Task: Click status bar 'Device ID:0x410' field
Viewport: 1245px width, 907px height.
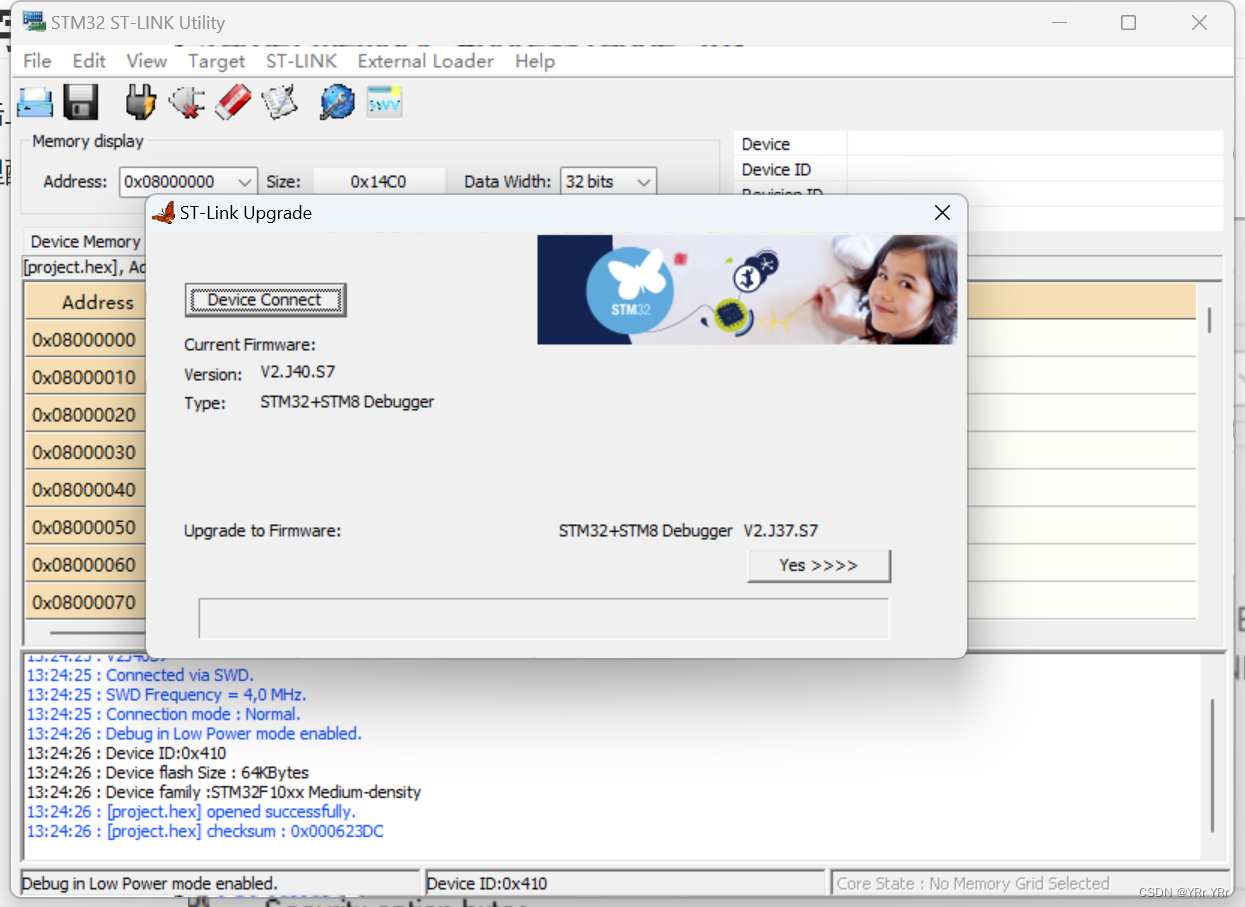Action: pyautogui.click(x=625, y=883)
